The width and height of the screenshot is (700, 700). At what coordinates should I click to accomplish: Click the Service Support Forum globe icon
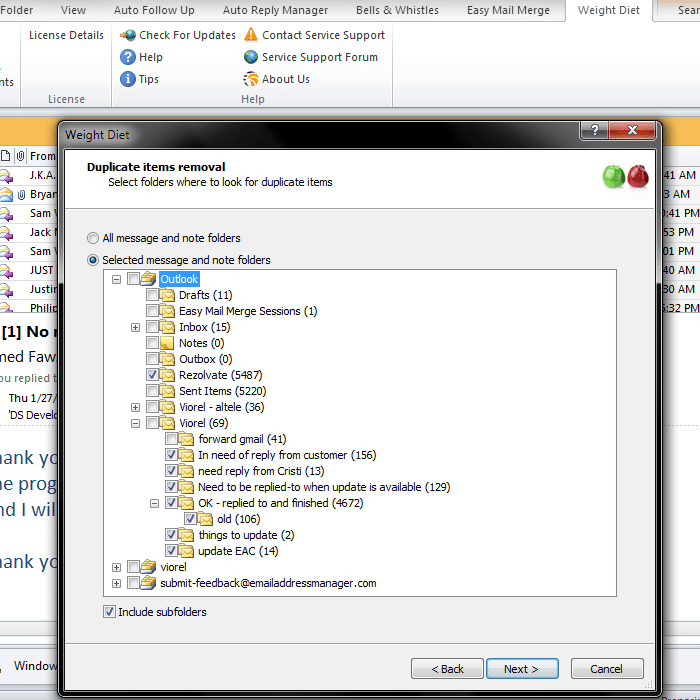(251, 57)
